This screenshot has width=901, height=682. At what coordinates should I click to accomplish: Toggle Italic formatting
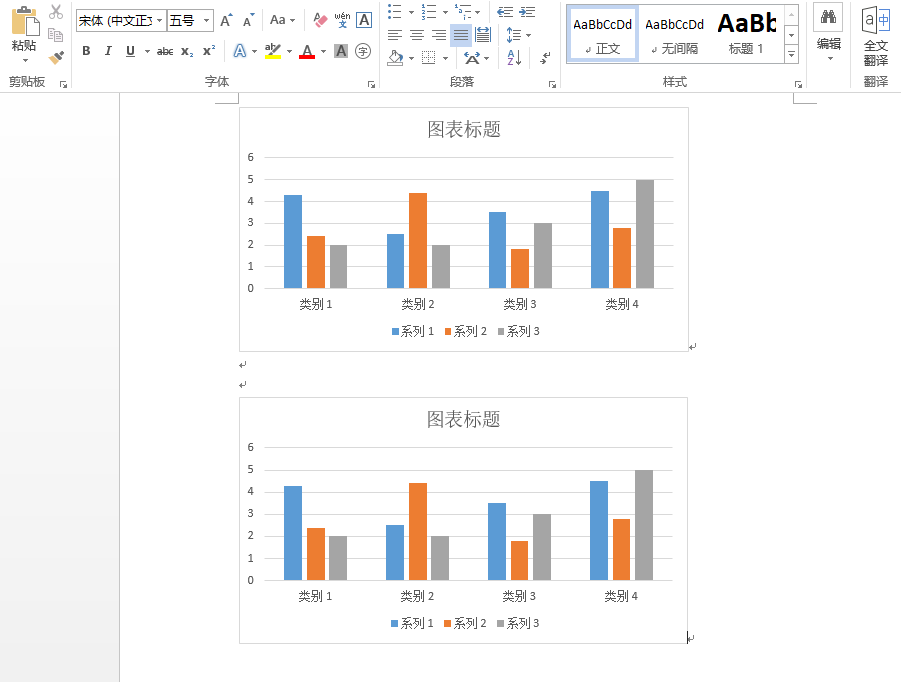click(x=108, y=51)
